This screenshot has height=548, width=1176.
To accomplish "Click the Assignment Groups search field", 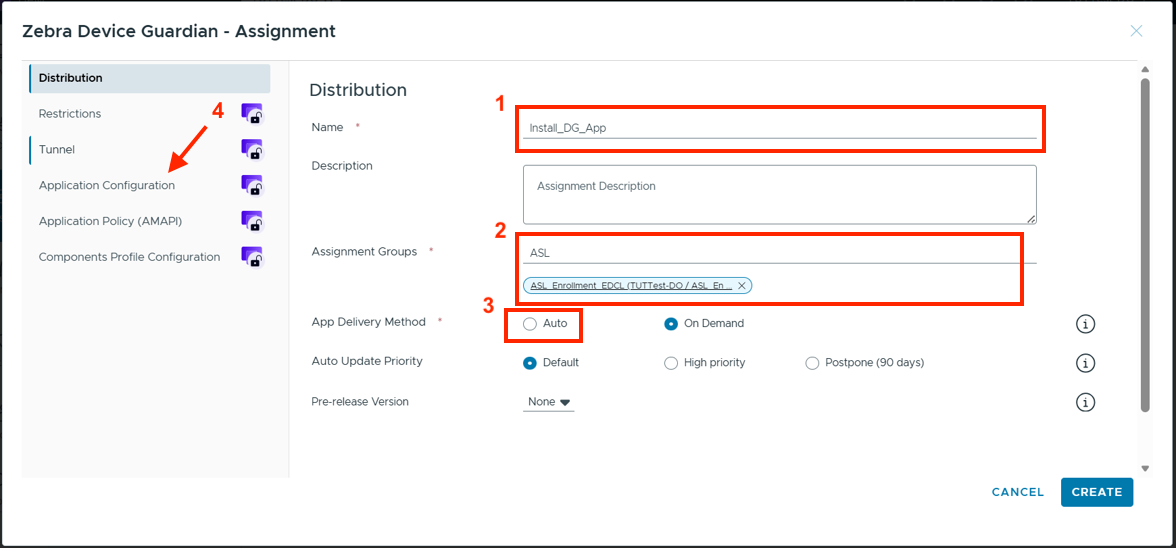I will [780, 253].
